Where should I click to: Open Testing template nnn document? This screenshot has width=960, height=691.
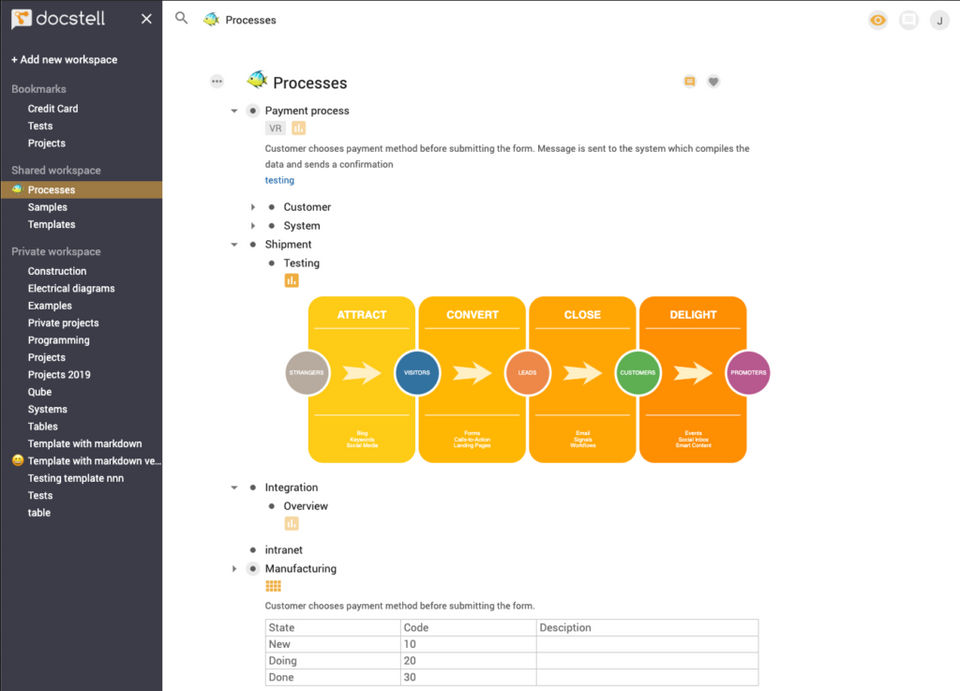[x=75, y=478]
